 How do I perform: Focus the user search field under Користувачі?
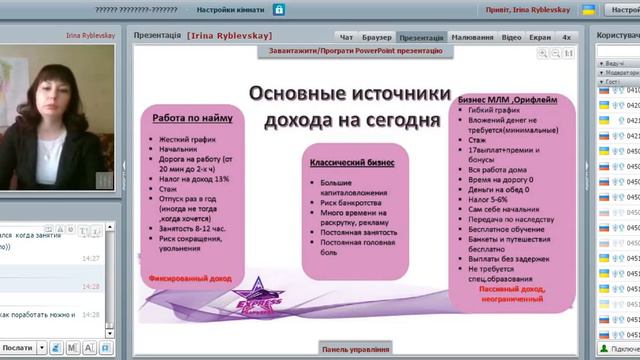[x=618, y=51]
